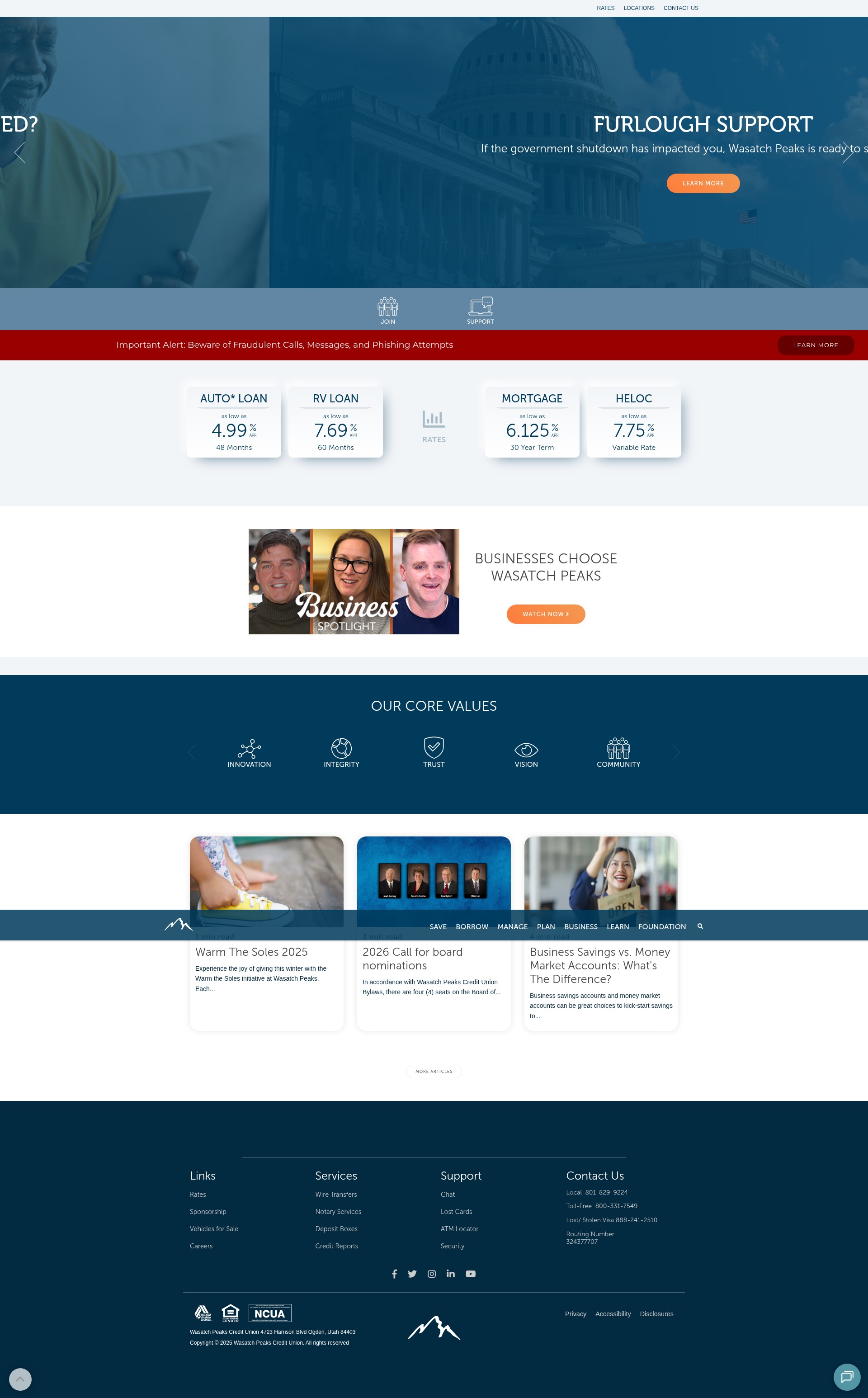This screenshot has height=1398, width=868.
Task: Open the Twitter social icon
Action: (412, 1274)
